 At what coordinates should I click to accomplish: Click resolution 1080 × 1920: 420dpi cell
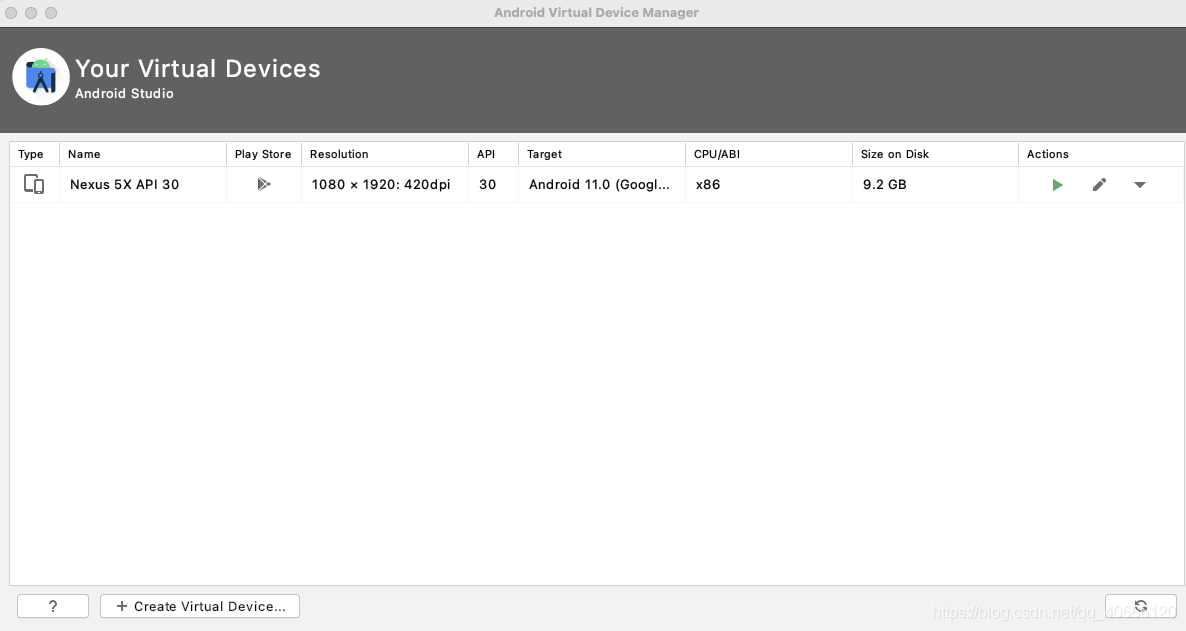point(385,185)
